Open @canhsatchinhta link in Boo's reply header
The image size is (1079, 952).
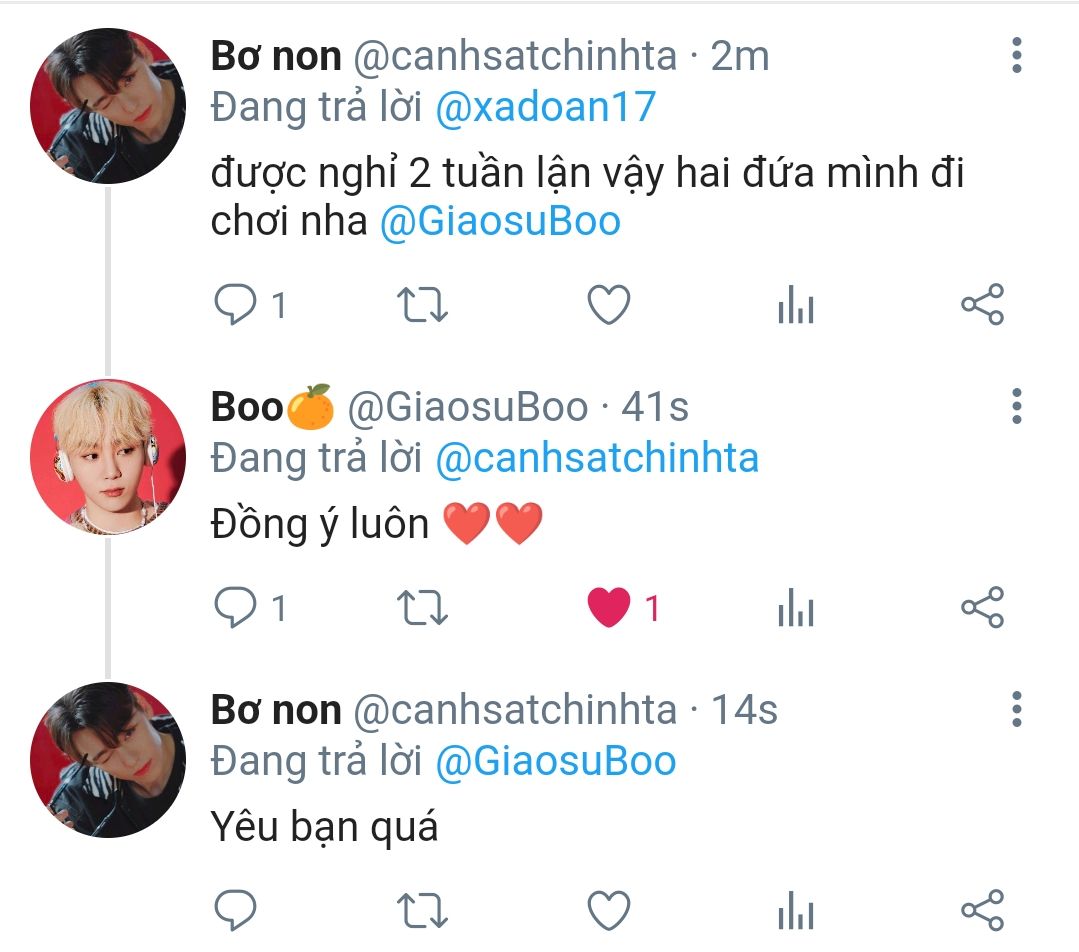tap(597, 458)
